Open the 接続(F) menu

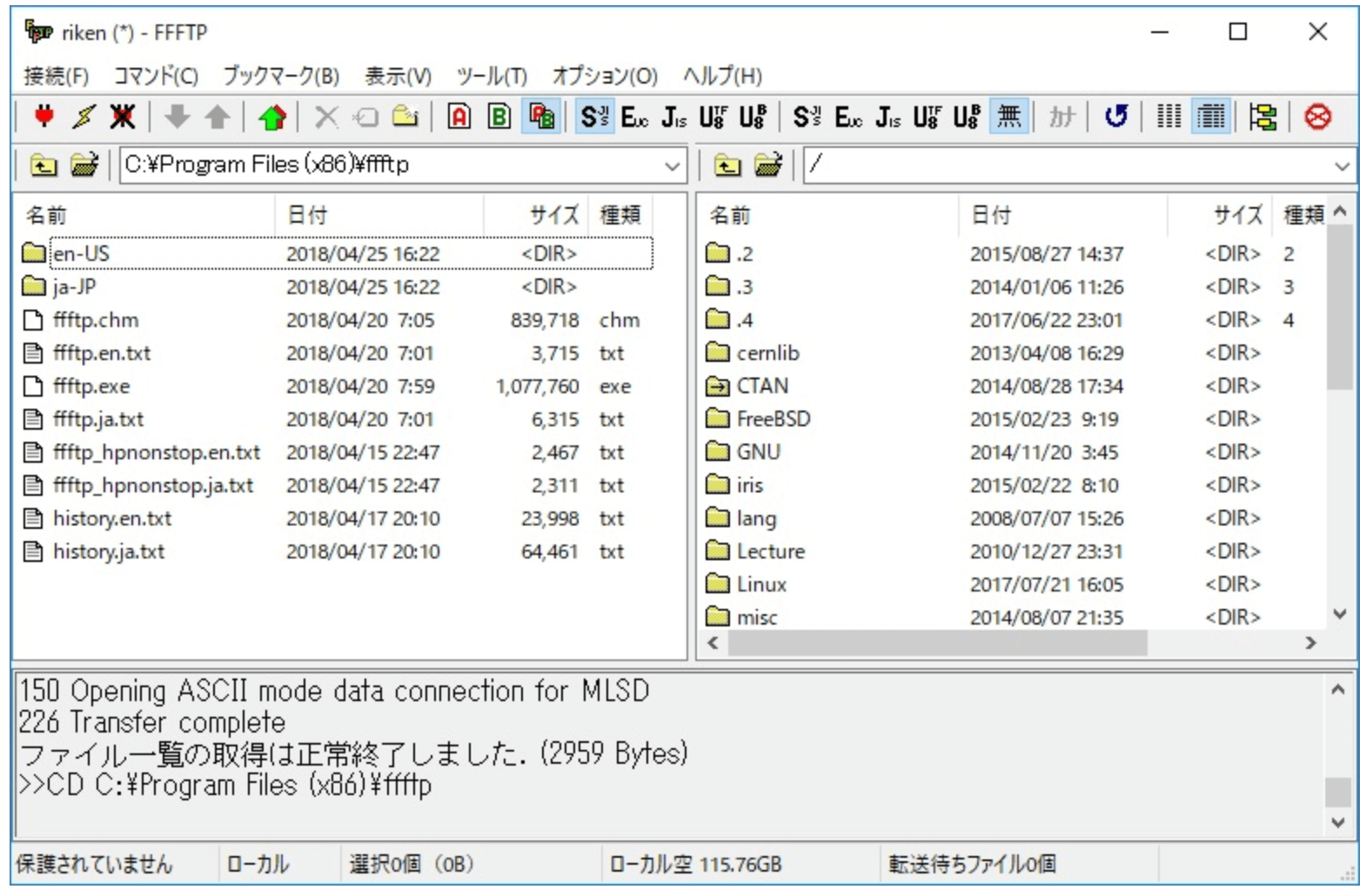tap(57, 77)
